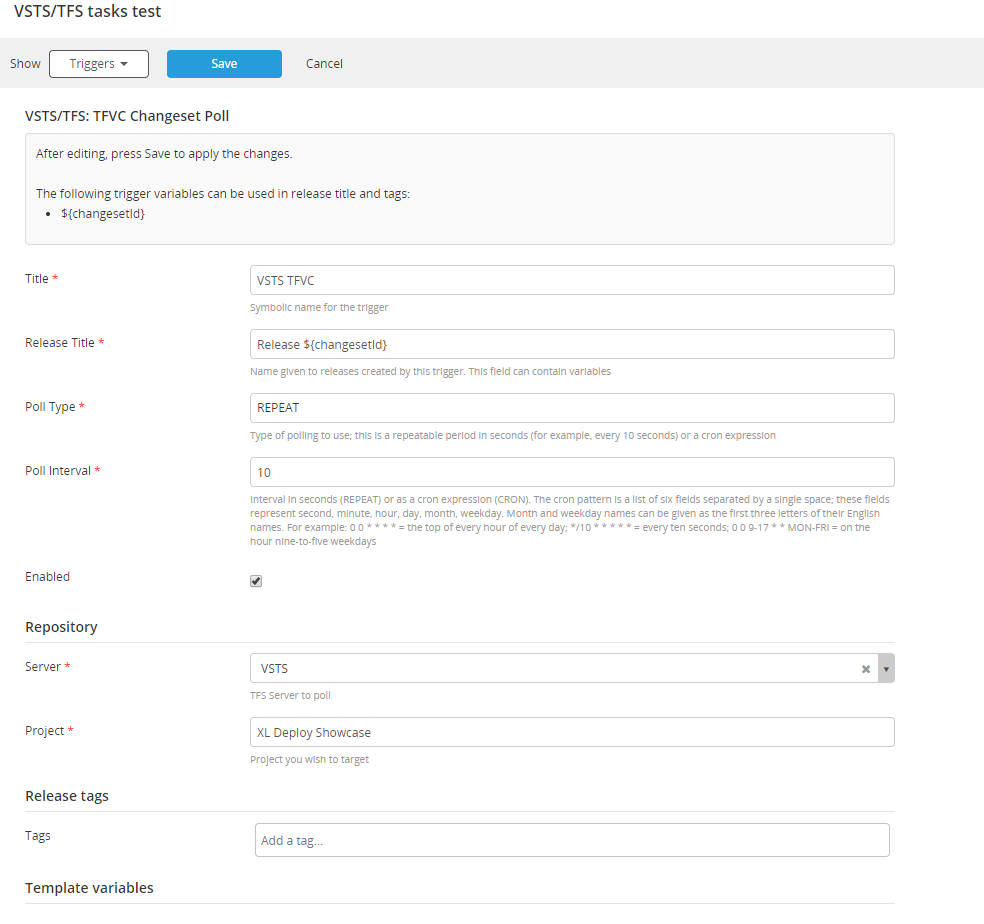Image resolution: width=984 pixels, height=924 pixels.
Task: Click the Enabled label text
Action: tap(47, 577)
